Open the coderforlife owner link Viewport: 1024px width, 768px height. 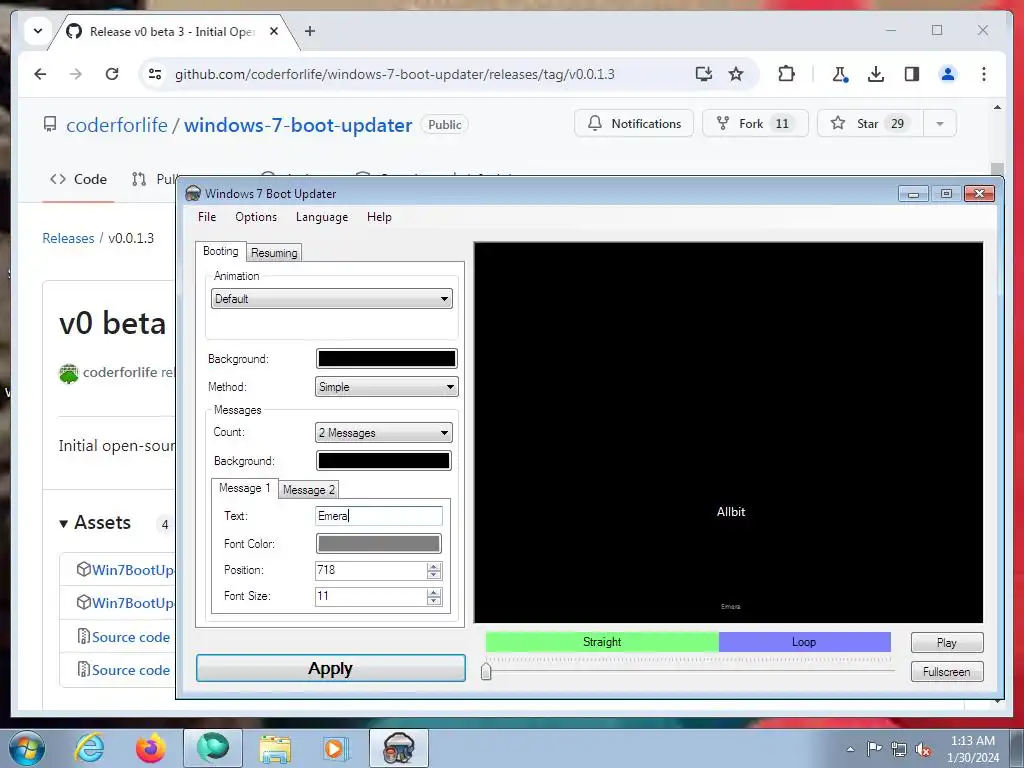click(x=117, y=125)
